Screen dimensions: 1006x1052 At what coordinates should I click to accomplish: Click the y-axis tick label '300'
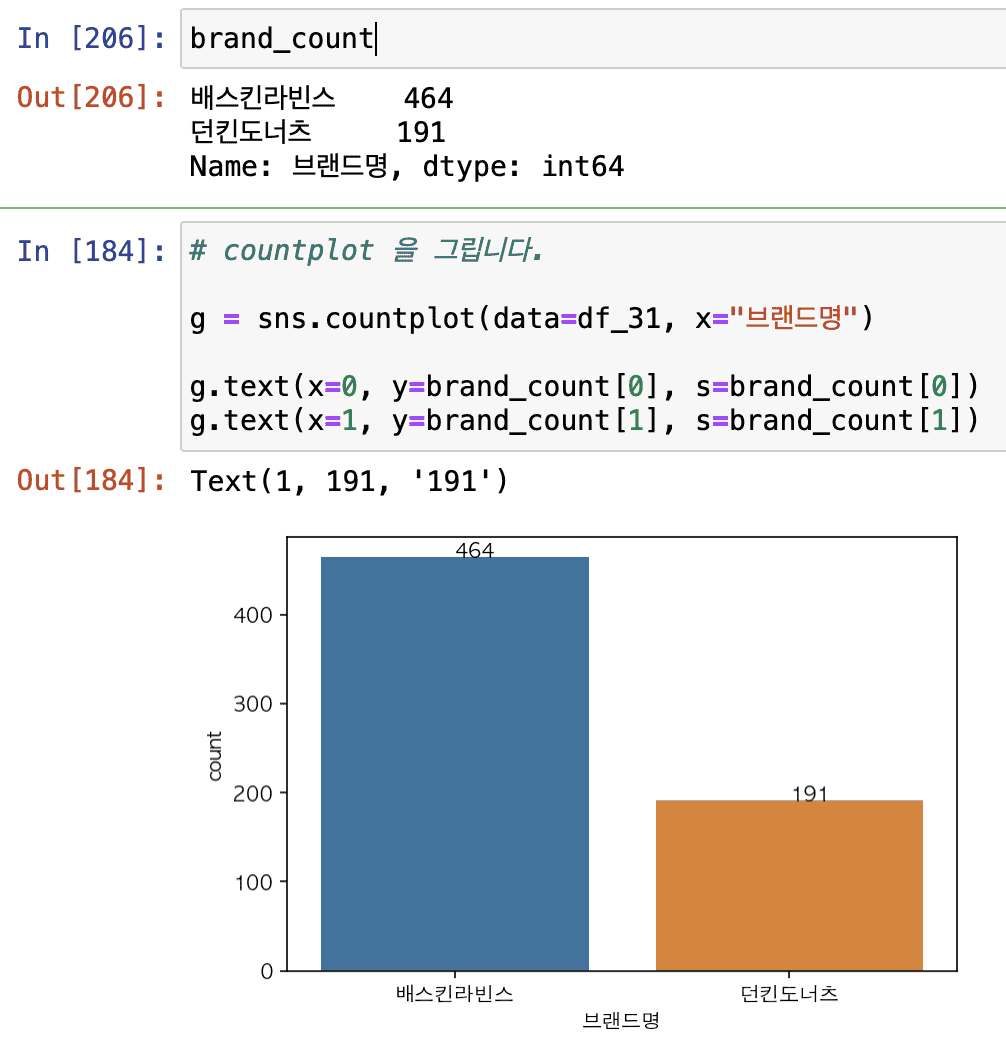(252, 704)
